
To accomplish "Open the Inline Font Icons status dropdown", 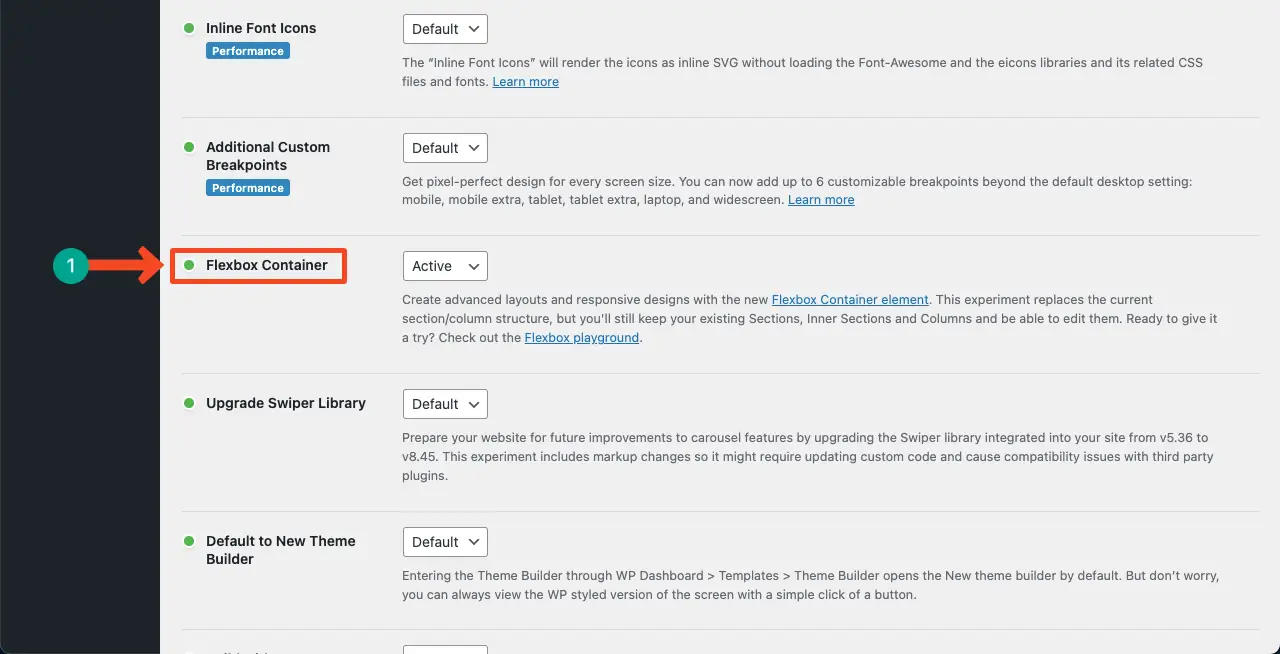I will tap(445, 29).
